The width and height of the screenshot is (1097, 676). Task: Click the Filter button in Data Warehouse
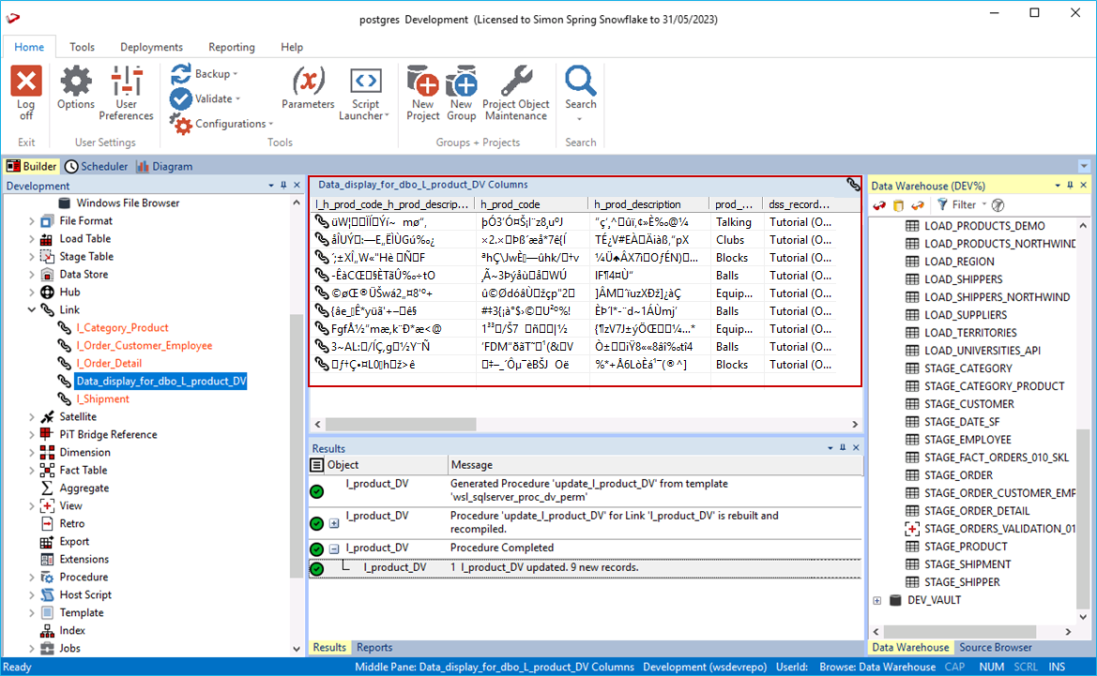pos(956,205)
